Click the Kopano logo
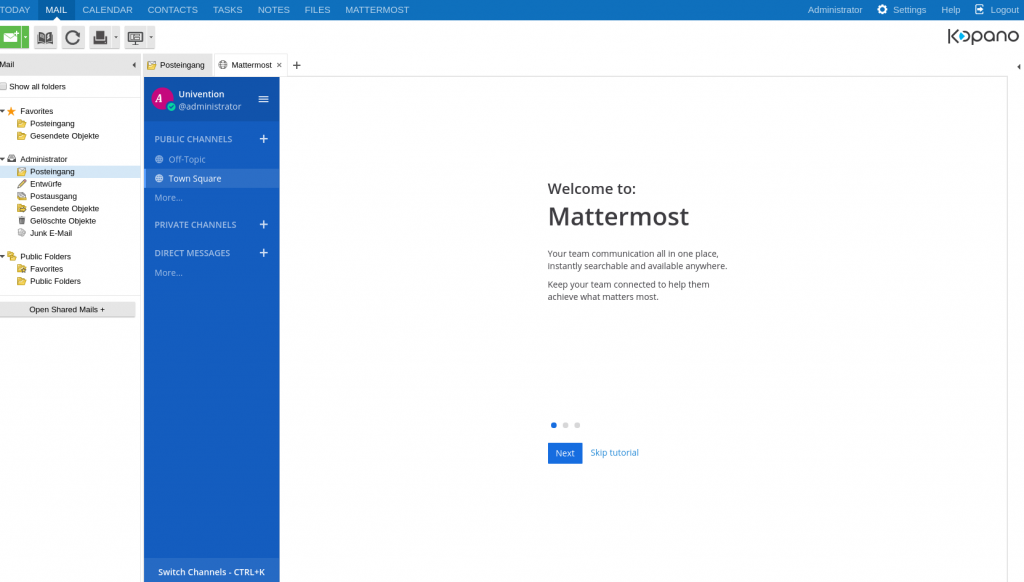Viewport: 1024px width, 582px height. tap(983, 37)
